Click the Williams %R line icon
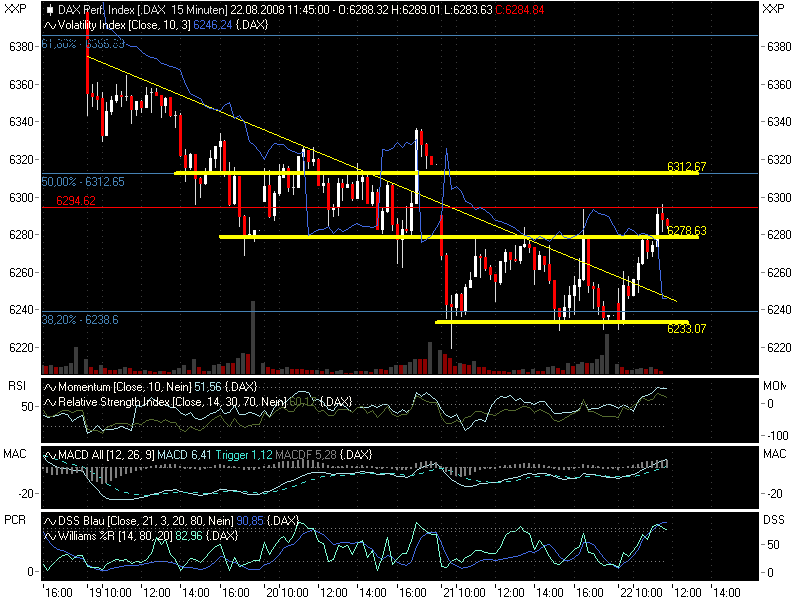The width and height of the screenshot is (800, 600). [x=49, y=536]
